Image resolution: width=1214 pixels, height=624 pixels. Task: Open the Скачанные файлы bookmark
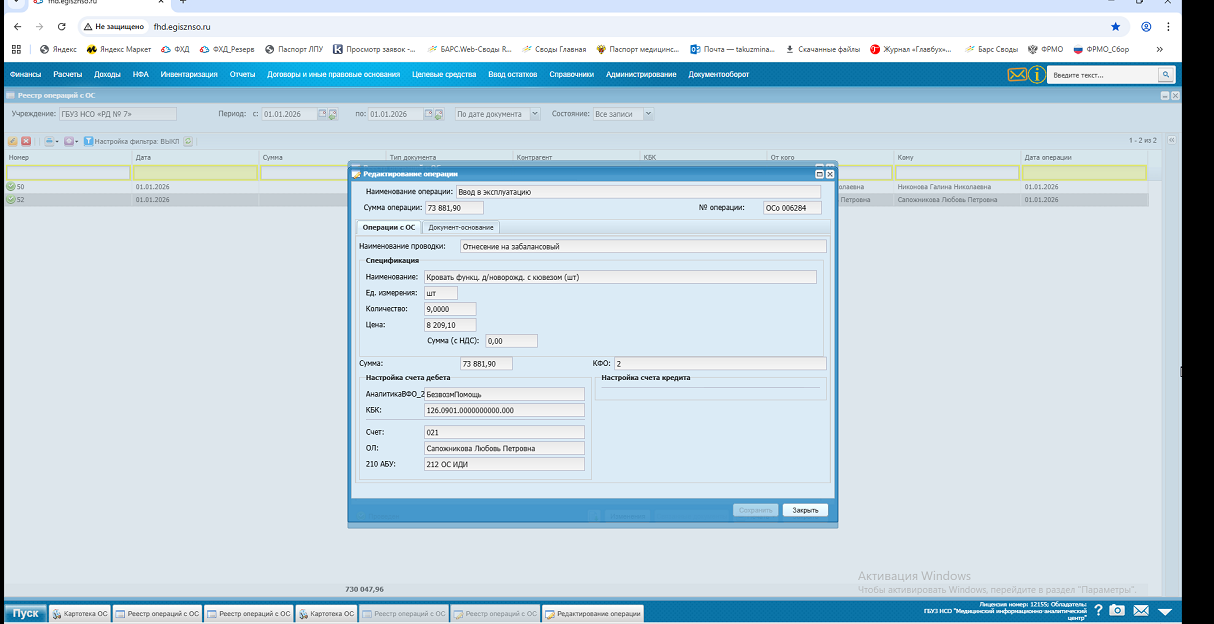(x=823, y=48)
